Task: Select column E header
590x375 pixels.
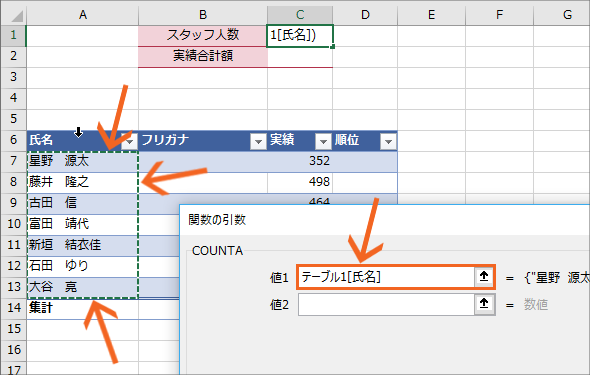Action: tap(431, 15)
